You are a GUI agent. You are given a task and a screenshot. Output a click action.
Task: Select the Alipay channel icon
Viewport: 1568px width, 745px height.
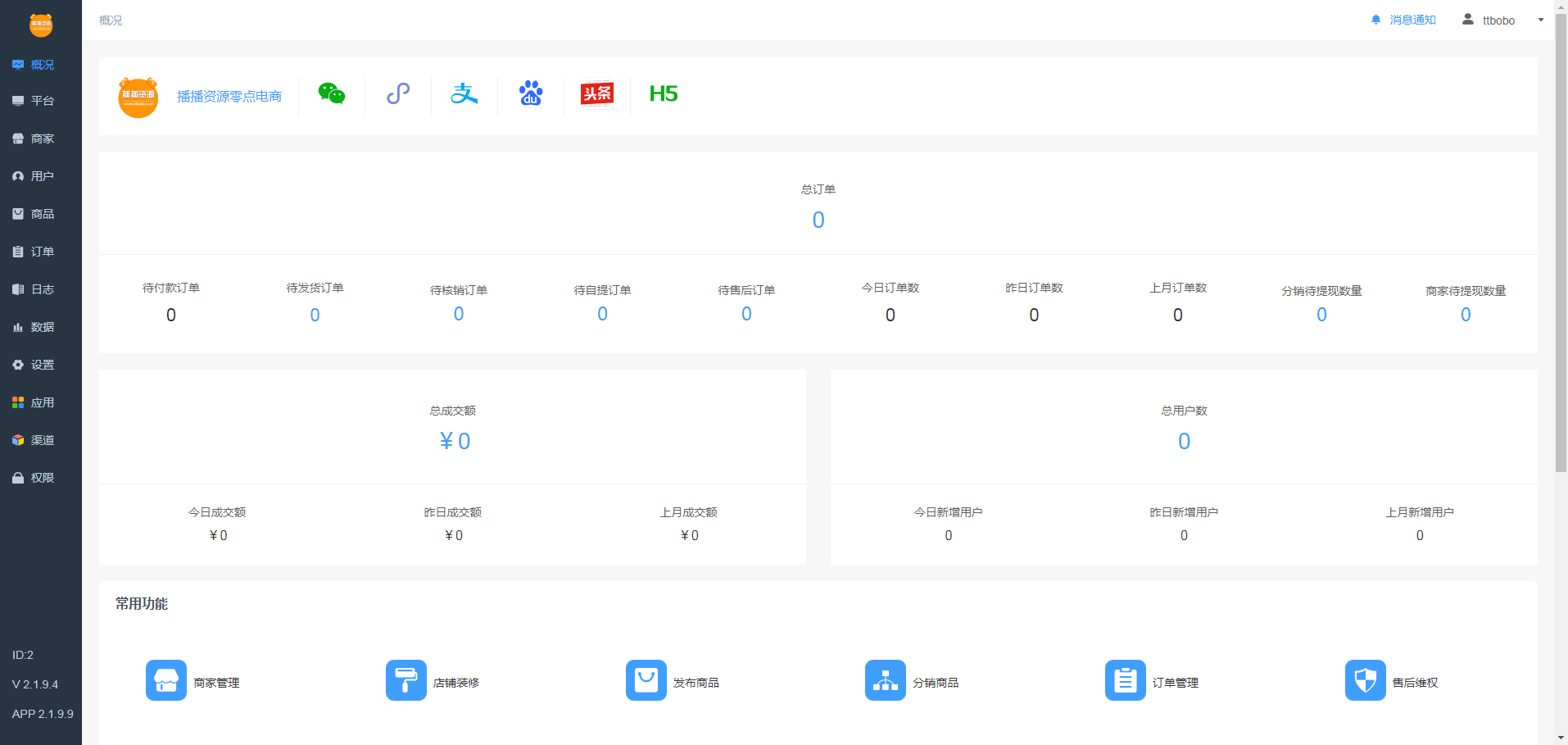[x=465, y=94]
